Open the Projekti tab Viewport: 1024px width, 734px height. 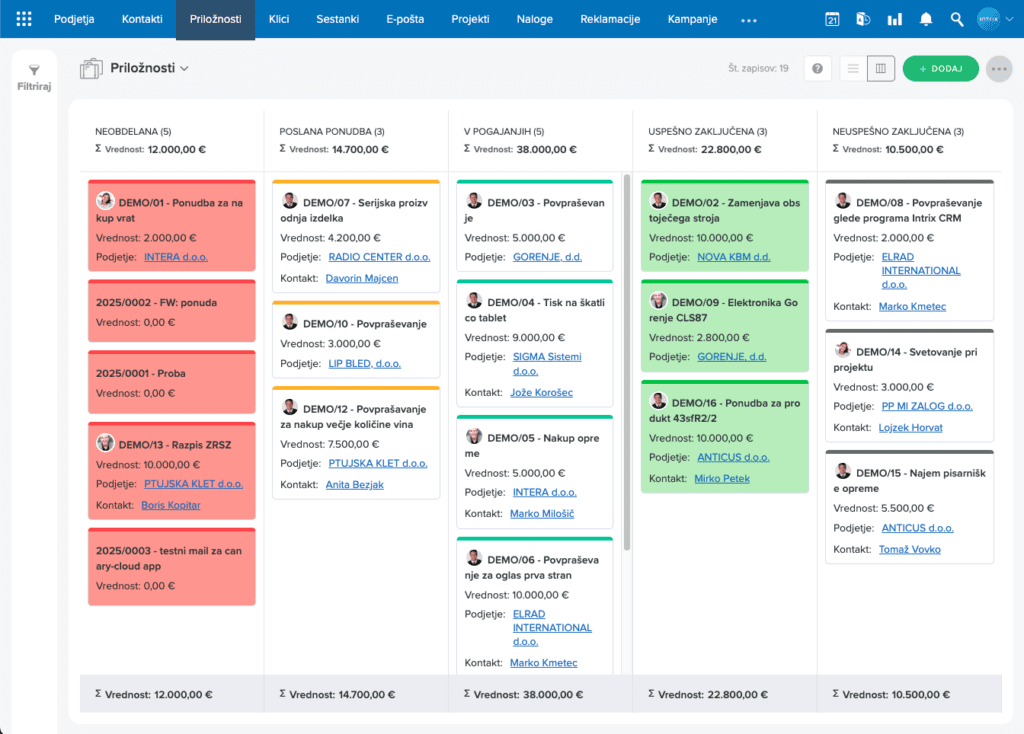[x=470, y=18]
